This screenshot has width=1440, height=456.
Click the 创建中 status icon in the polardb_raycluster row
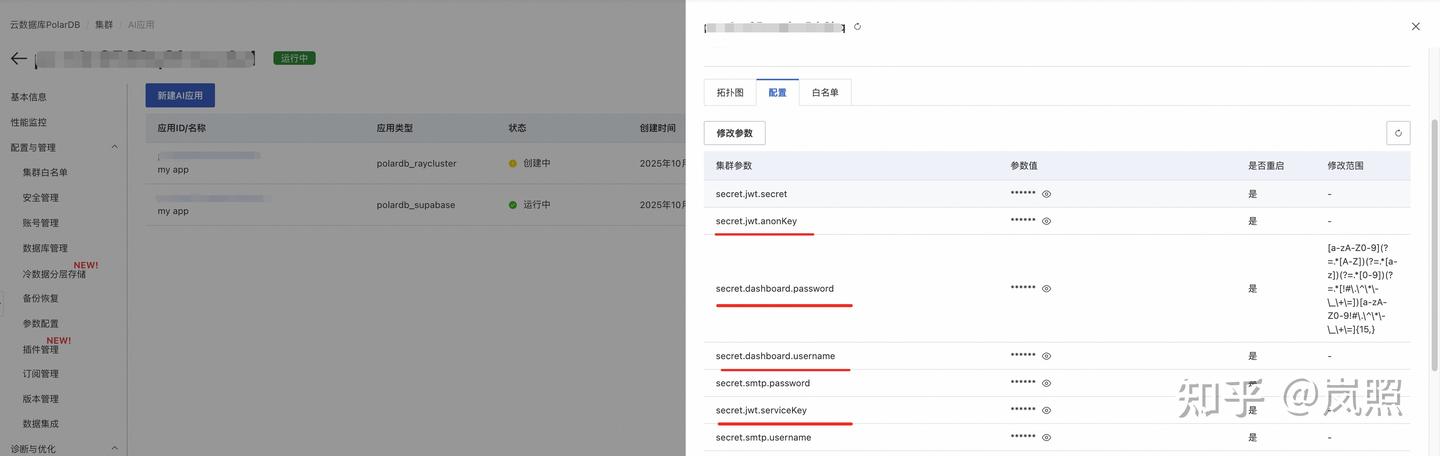513,163
